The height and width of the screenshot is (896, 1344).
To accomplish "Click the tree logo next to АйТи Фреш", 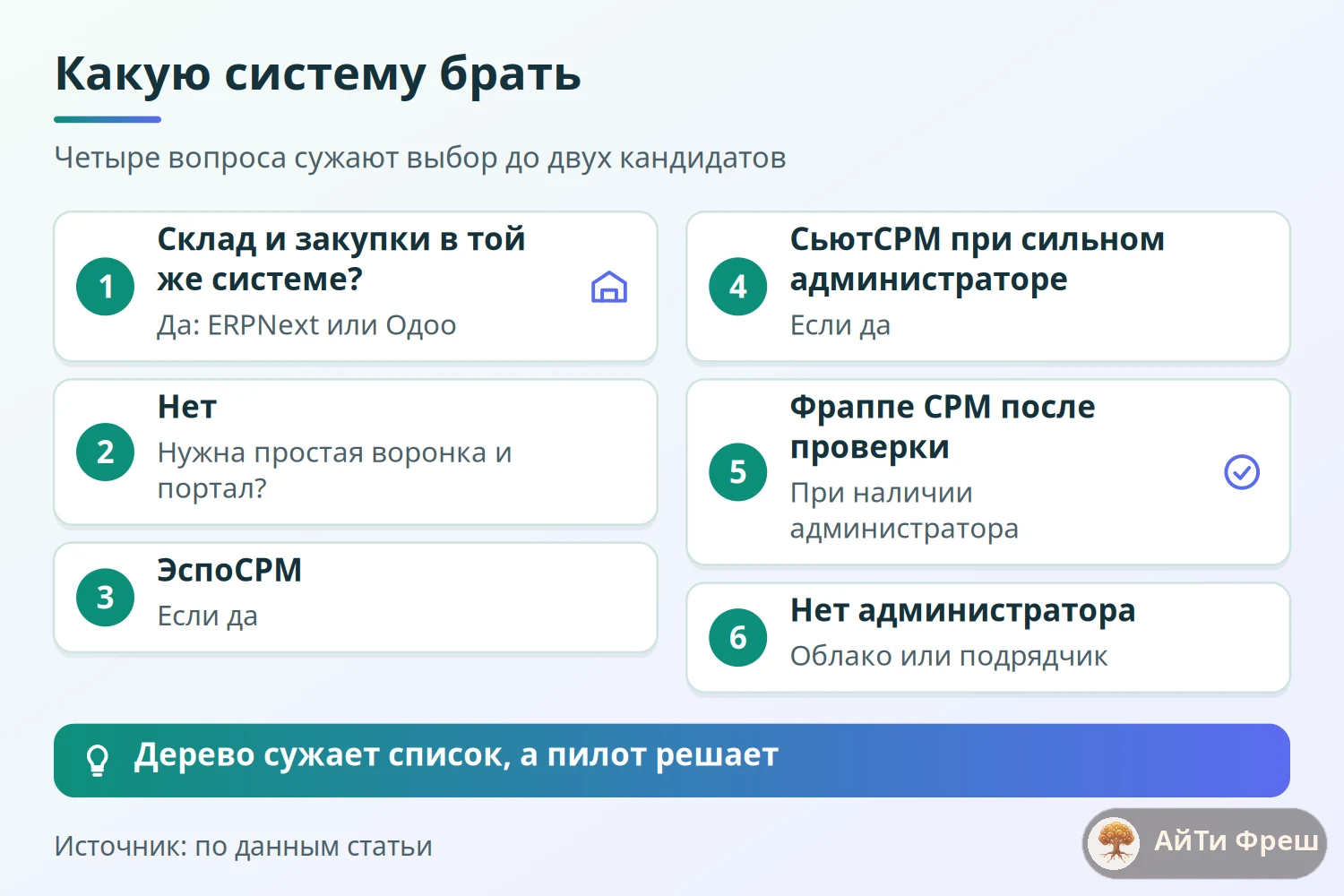I will (x=1115, y=842).
